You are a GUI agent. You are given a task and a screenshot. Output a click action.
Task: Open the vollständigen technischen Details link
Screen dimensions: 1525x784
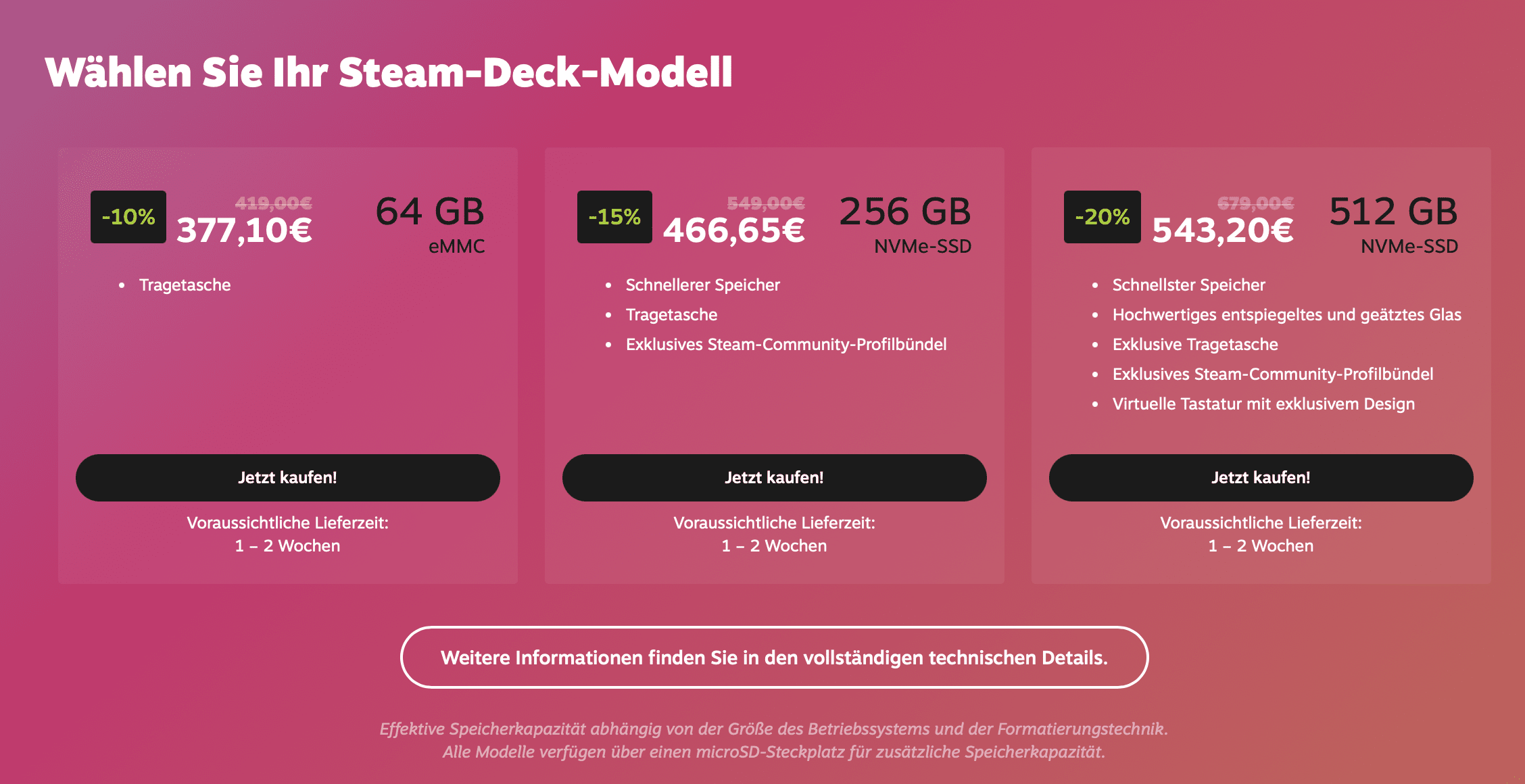774,658
